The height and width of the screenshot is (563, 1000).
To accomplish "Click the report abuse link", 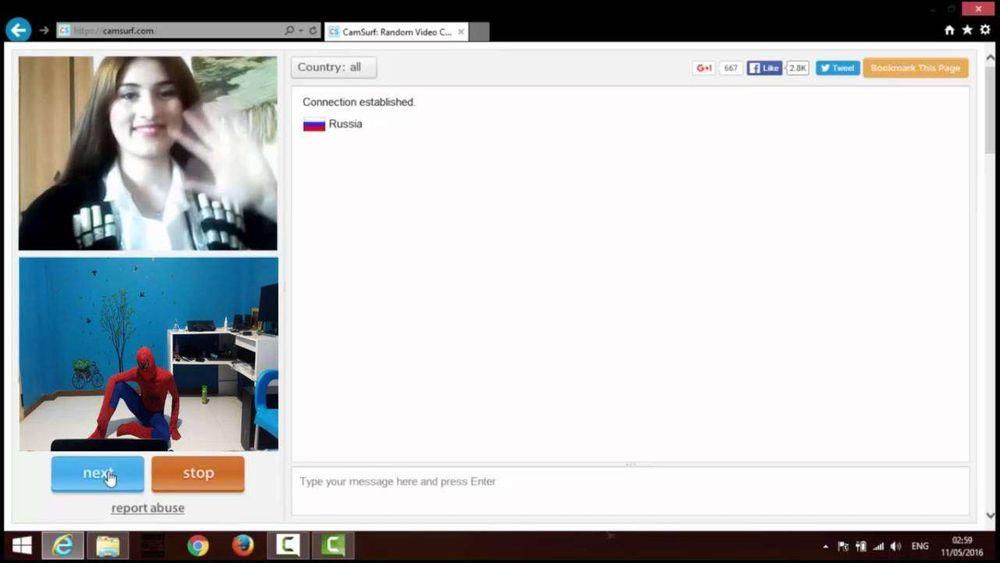I will pyautogui.click(x=148, y=508).
